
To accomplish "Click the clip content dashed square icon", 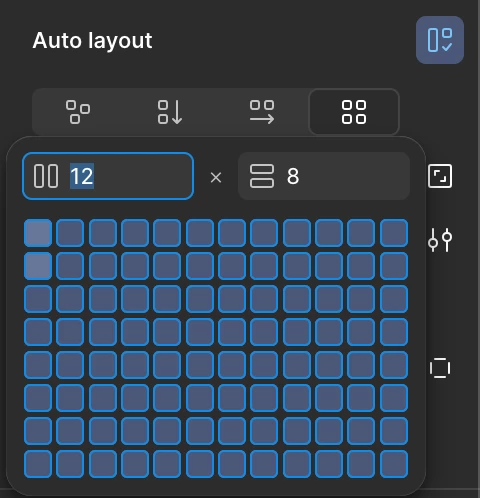I will (440, 368).
